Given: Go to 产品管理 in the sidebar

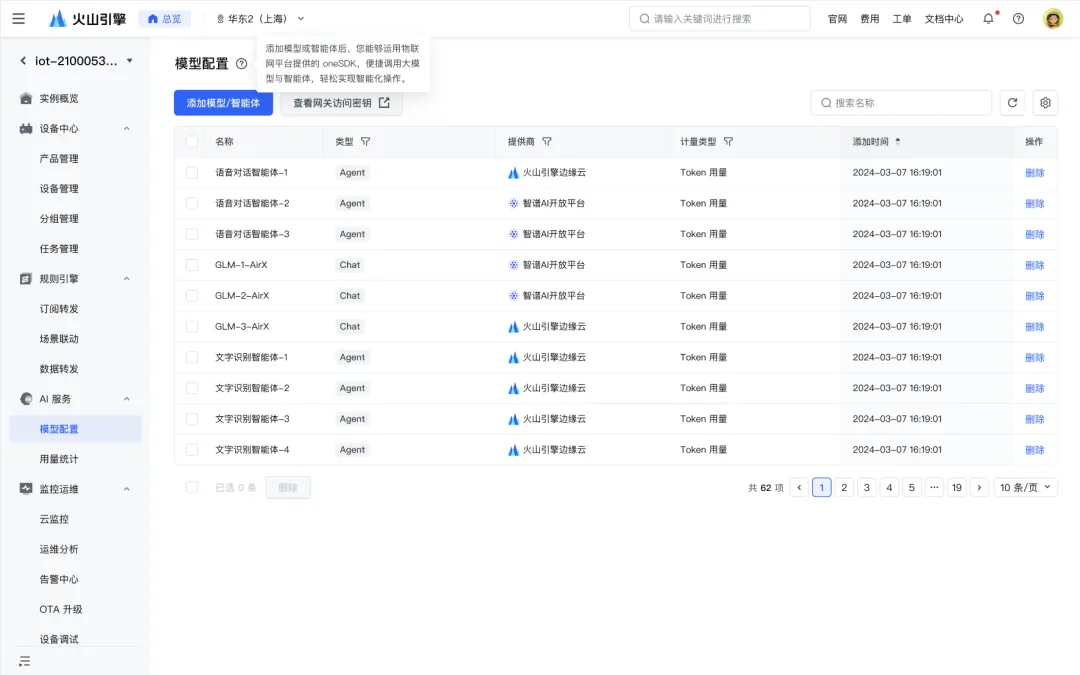Looking at the screenshot, I should pyautogui.click(x=59, y=158).
